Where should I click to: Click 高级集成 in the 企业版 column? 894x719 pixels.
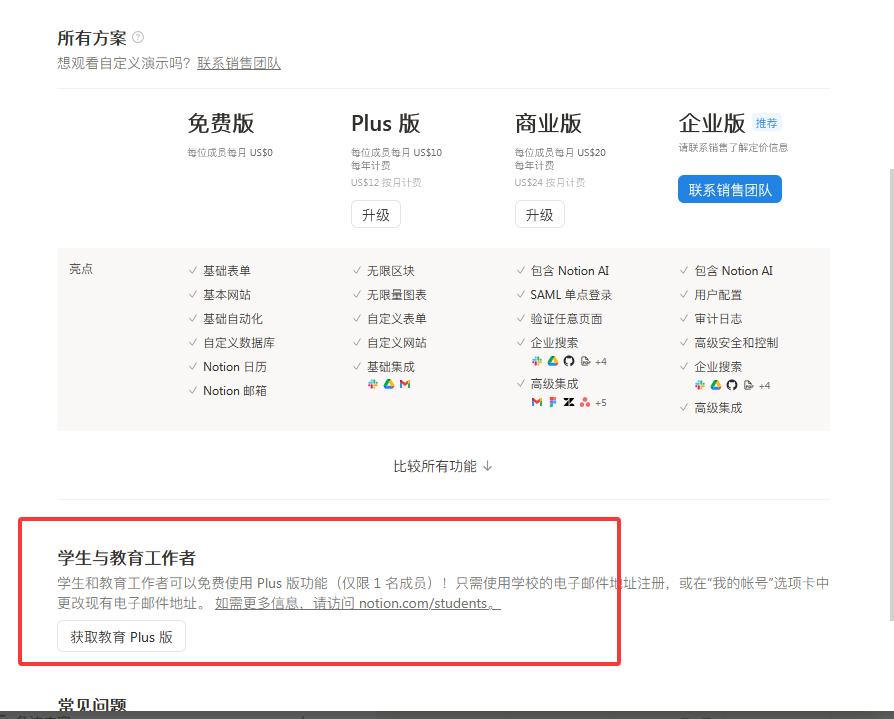coord(718,408)
